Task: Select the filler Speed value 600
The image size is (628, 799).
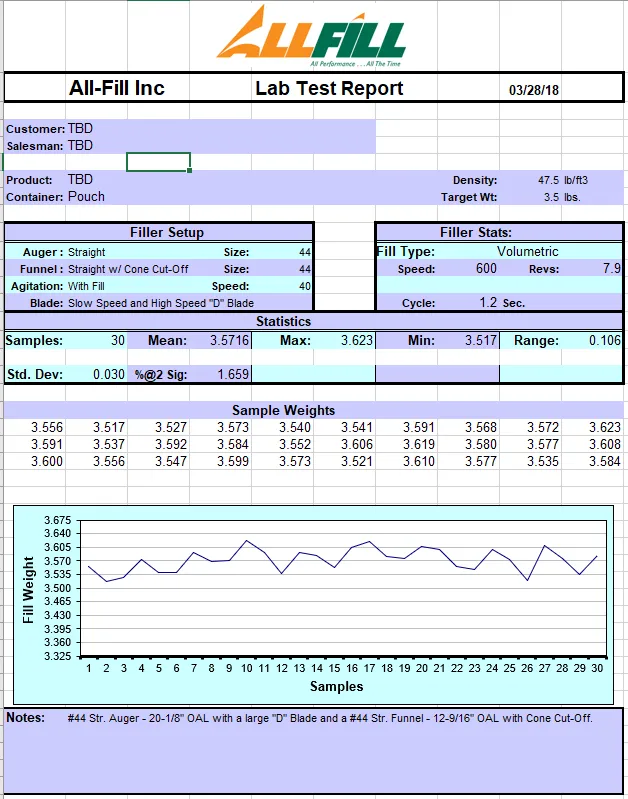Action: point(486,269)
